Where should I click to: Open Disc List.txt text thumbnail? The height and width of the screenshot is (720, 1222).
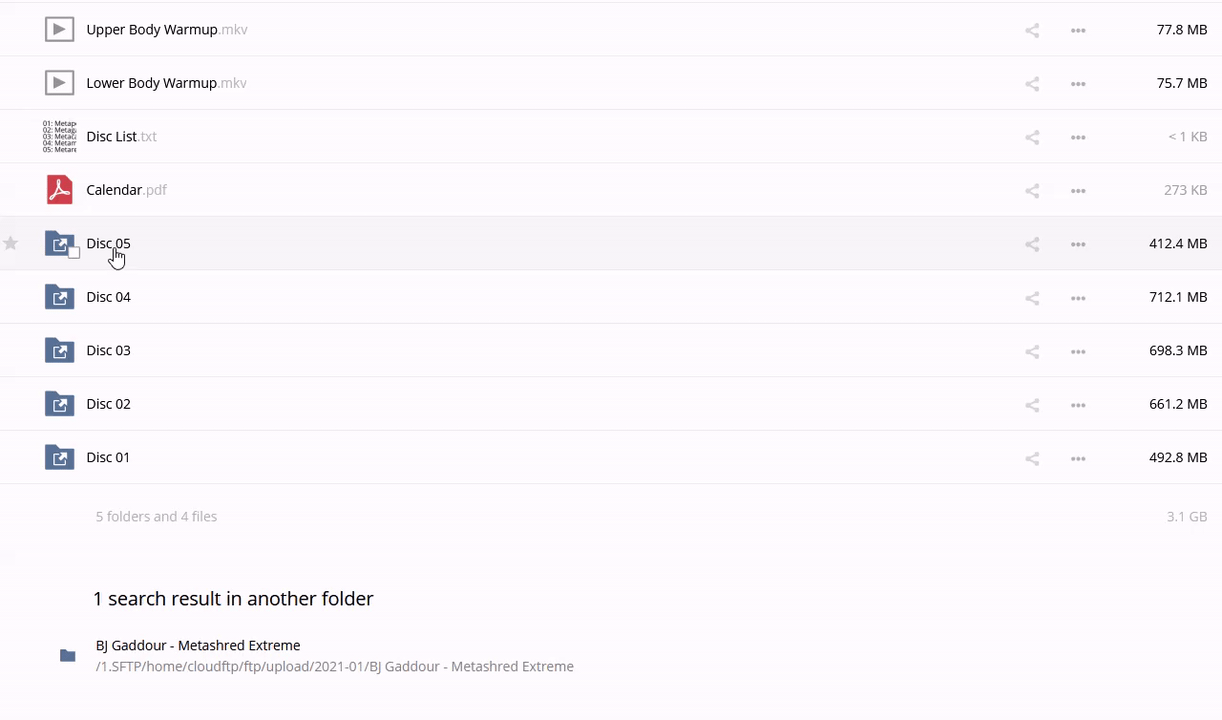(59, 136)
